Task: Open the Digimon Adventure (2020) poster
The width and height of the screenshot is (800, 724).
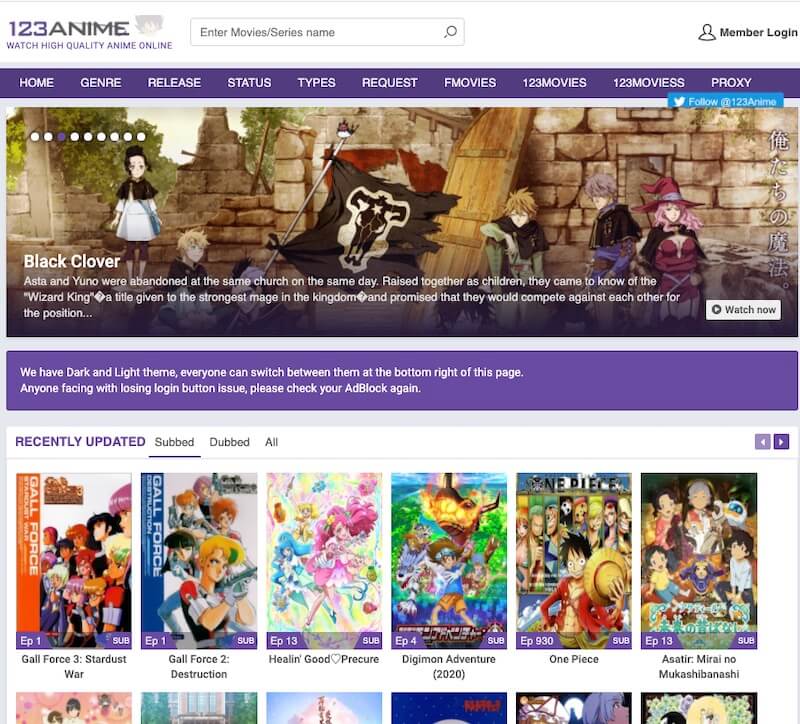Action: [449, 561]
